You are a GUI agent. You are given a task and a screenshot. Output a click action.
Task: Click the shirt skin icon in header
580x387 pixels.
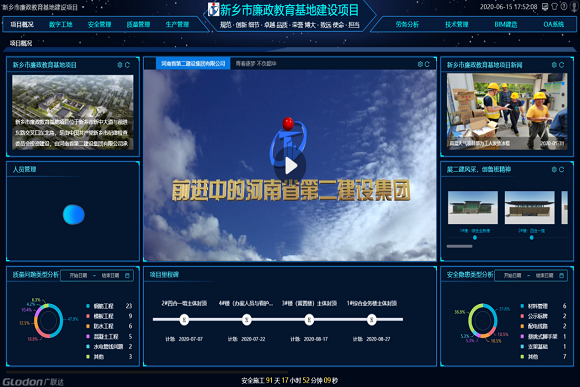click(554, 7)
